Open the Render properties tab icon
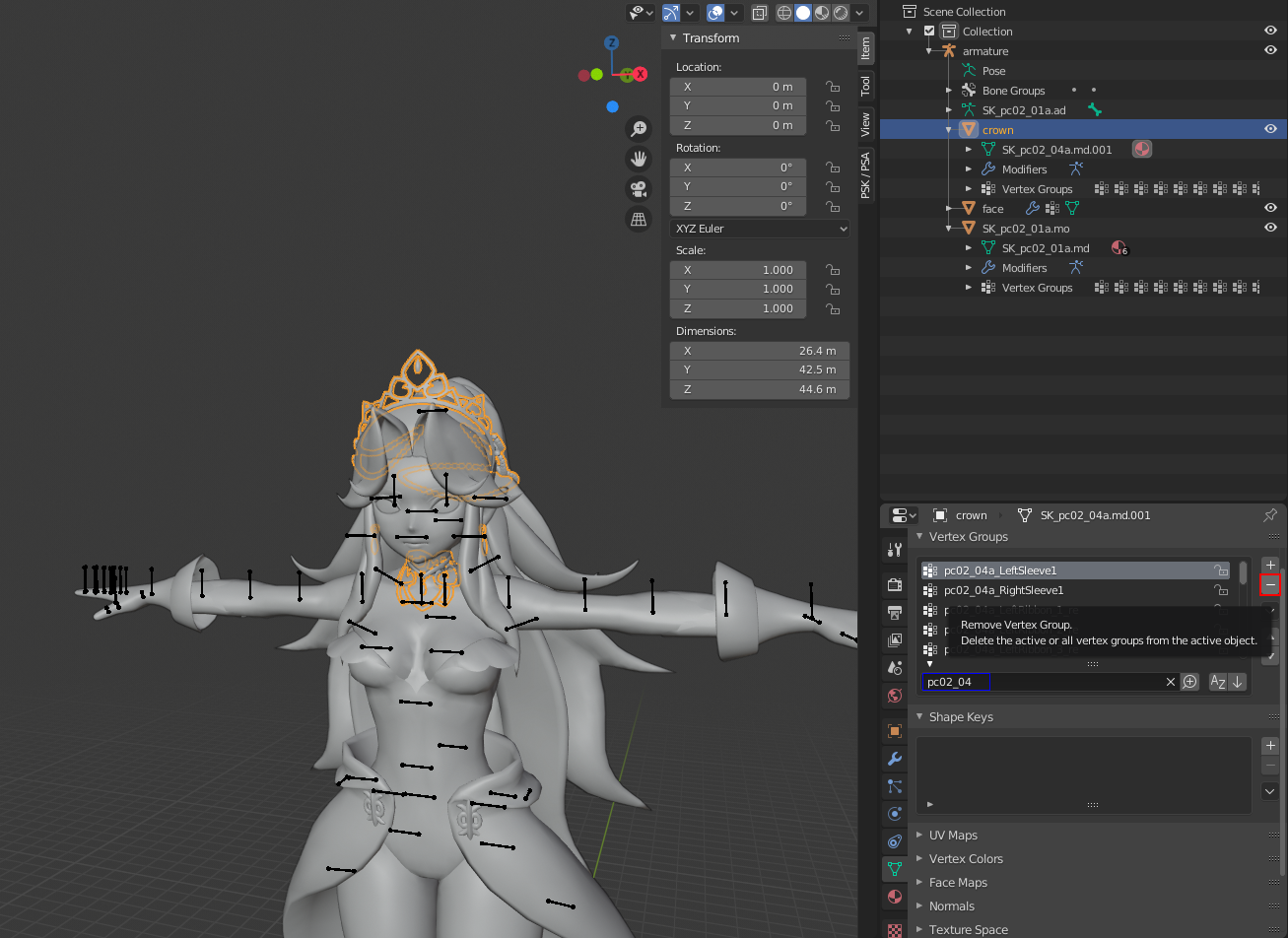 point(895,585)
